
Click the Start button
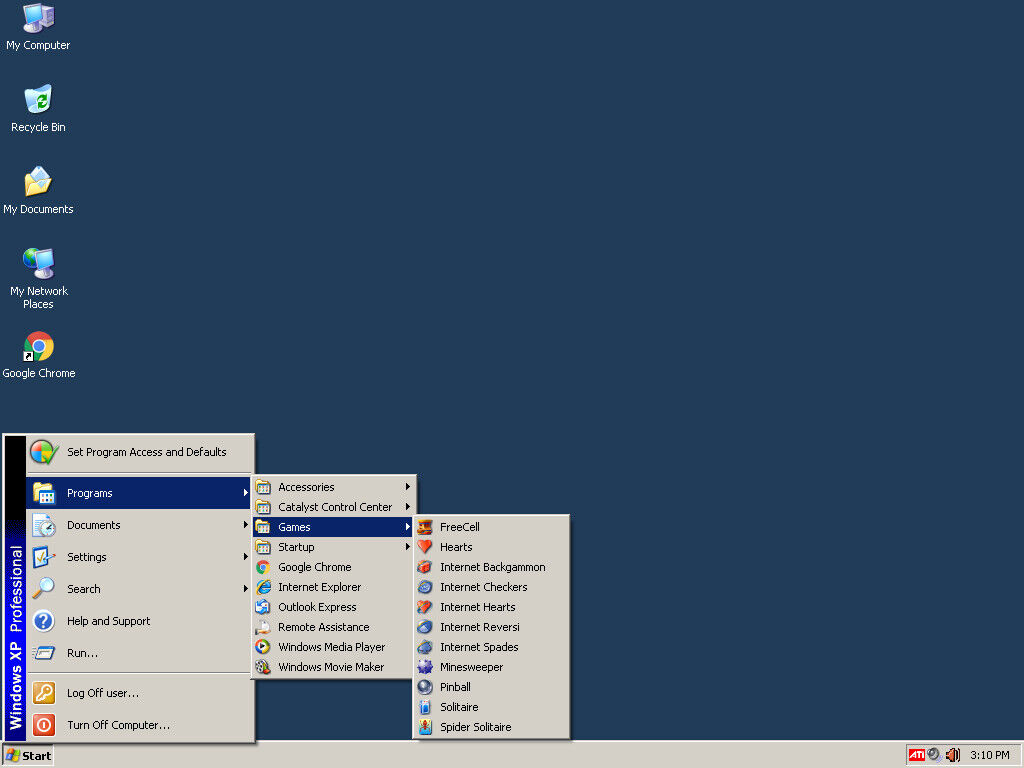28,755
